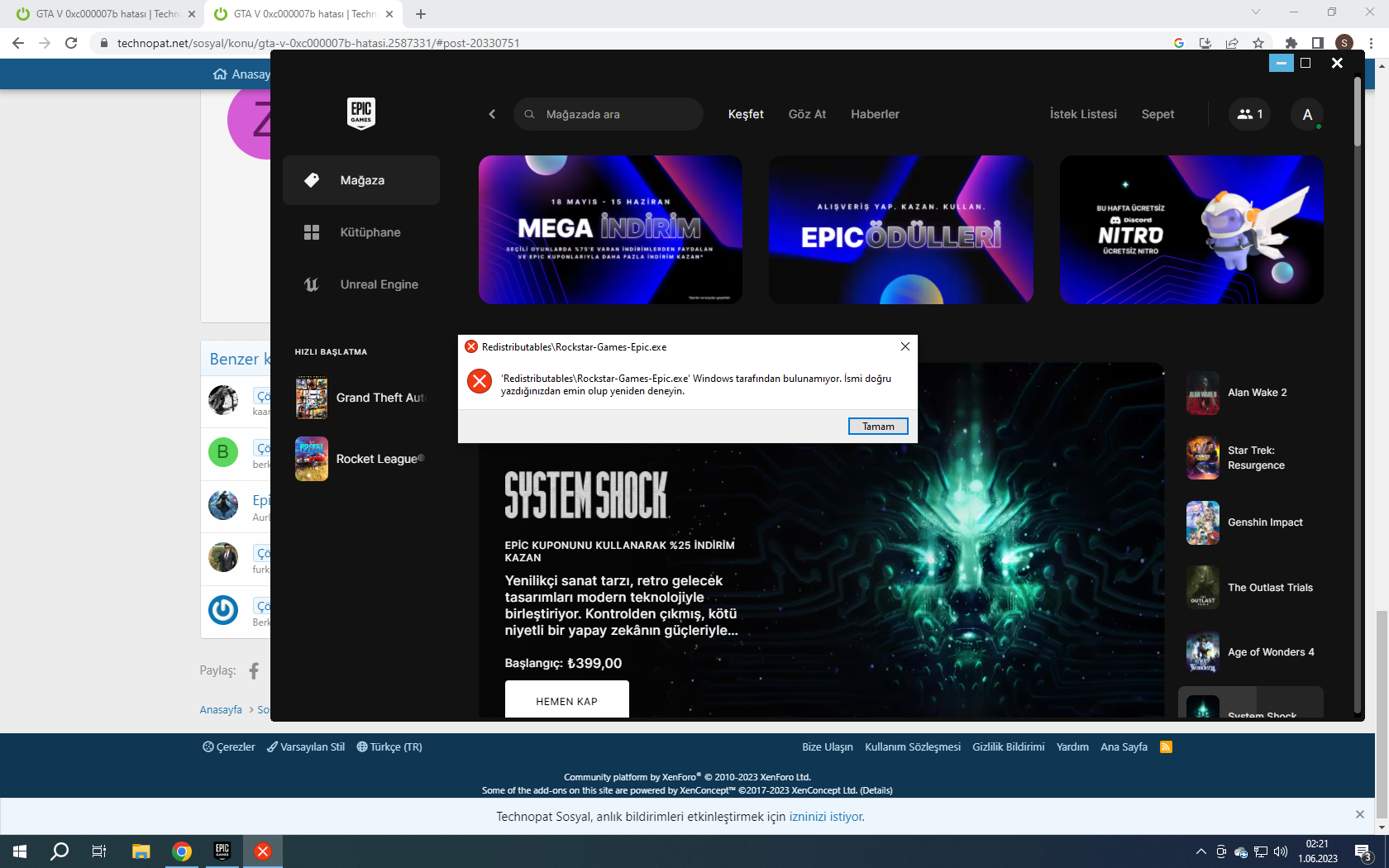Viewport: 1389px width, 868px height.
Task: Open Chrome extensions puzzle icon
Action: pos(1291,43)
